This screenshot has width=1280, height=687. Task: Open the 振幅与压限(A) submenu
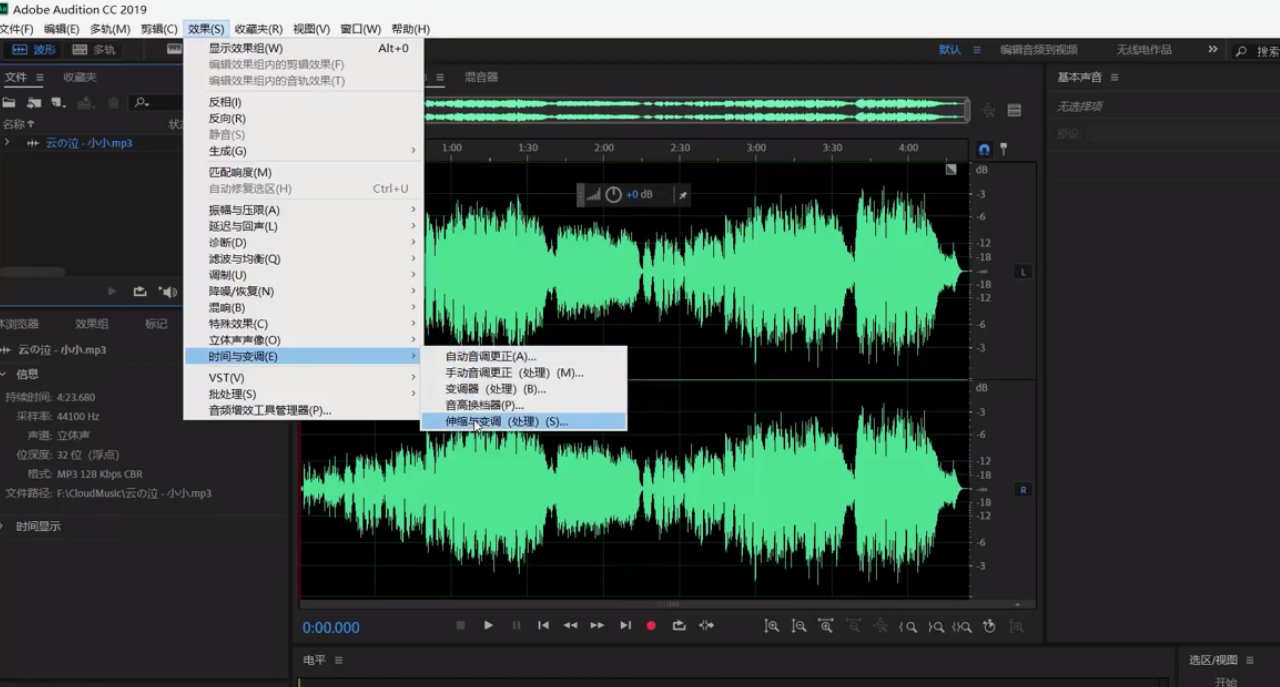[x=304, y=210]
